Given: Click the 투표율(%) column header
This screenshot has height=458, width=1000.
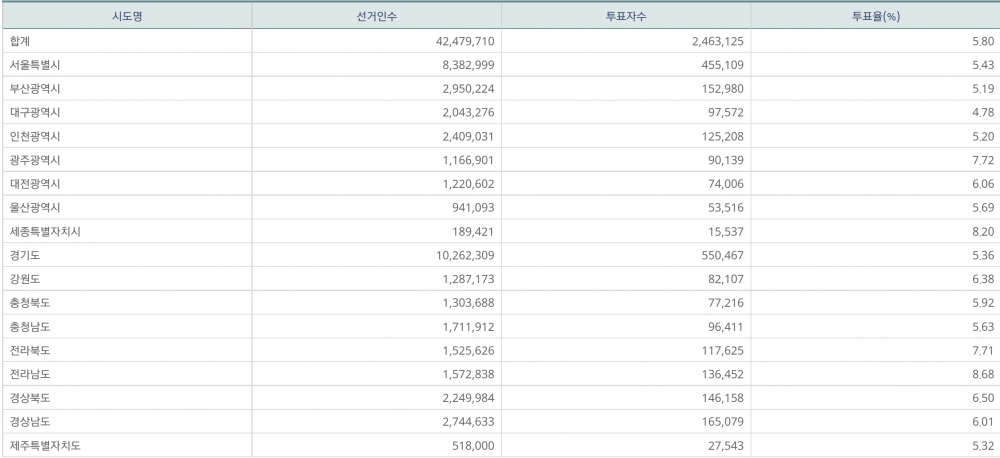Looking at the screenshot, I should (x=874, y=16).
